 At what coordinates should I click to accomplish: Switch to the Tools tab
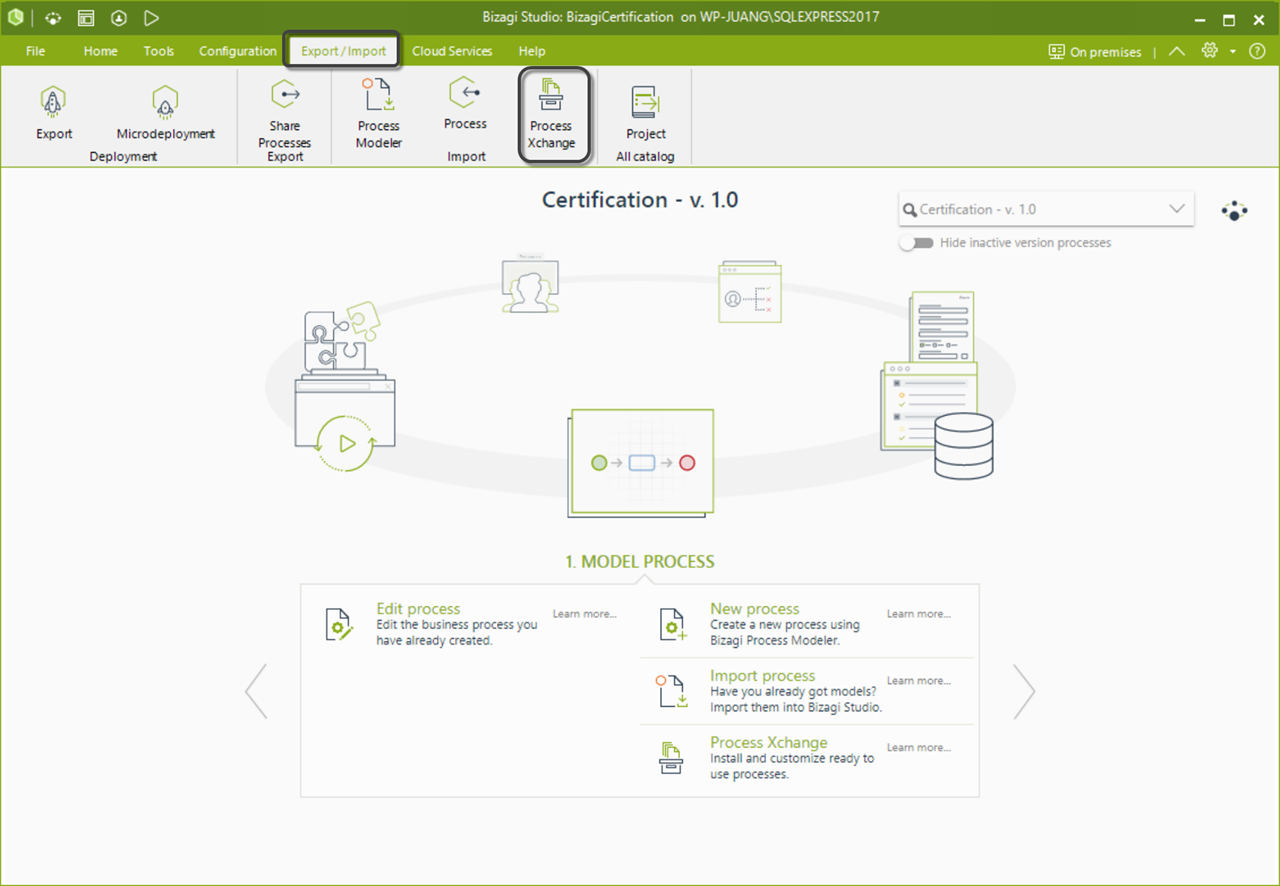(x=159, y=51)
